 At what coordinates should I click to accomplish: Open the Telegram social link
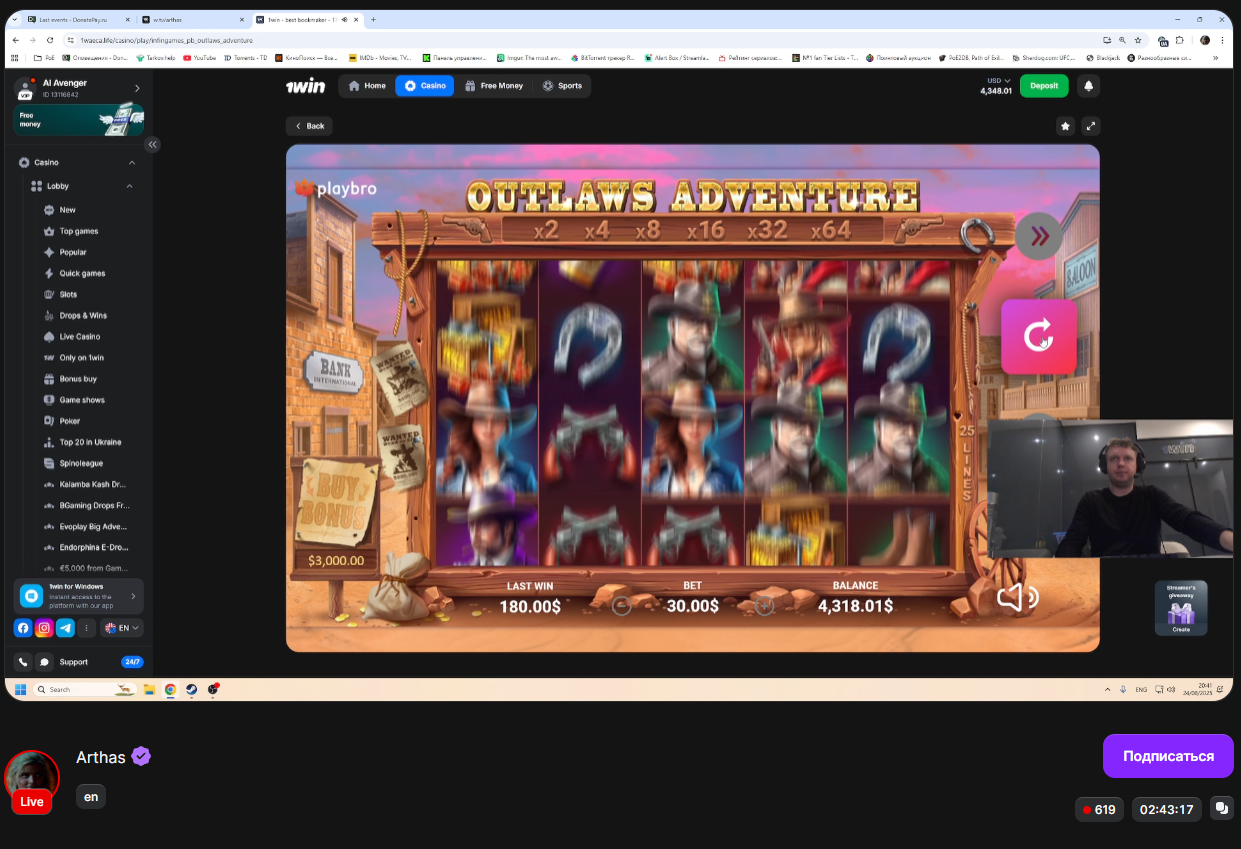(x=65, y=628)
